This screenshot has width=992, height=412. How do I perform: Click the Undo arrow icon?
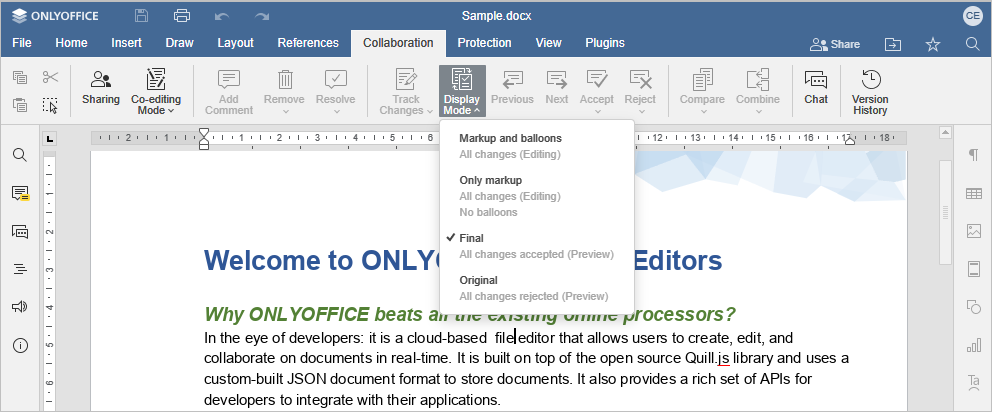click(x=221, y=16)
